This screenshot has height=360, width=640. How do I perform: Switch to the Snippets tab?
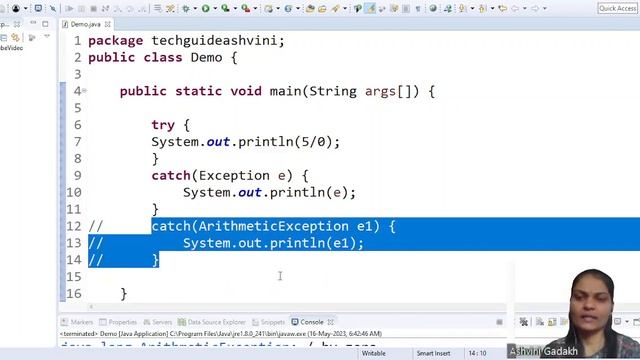(x=269, y=322)
